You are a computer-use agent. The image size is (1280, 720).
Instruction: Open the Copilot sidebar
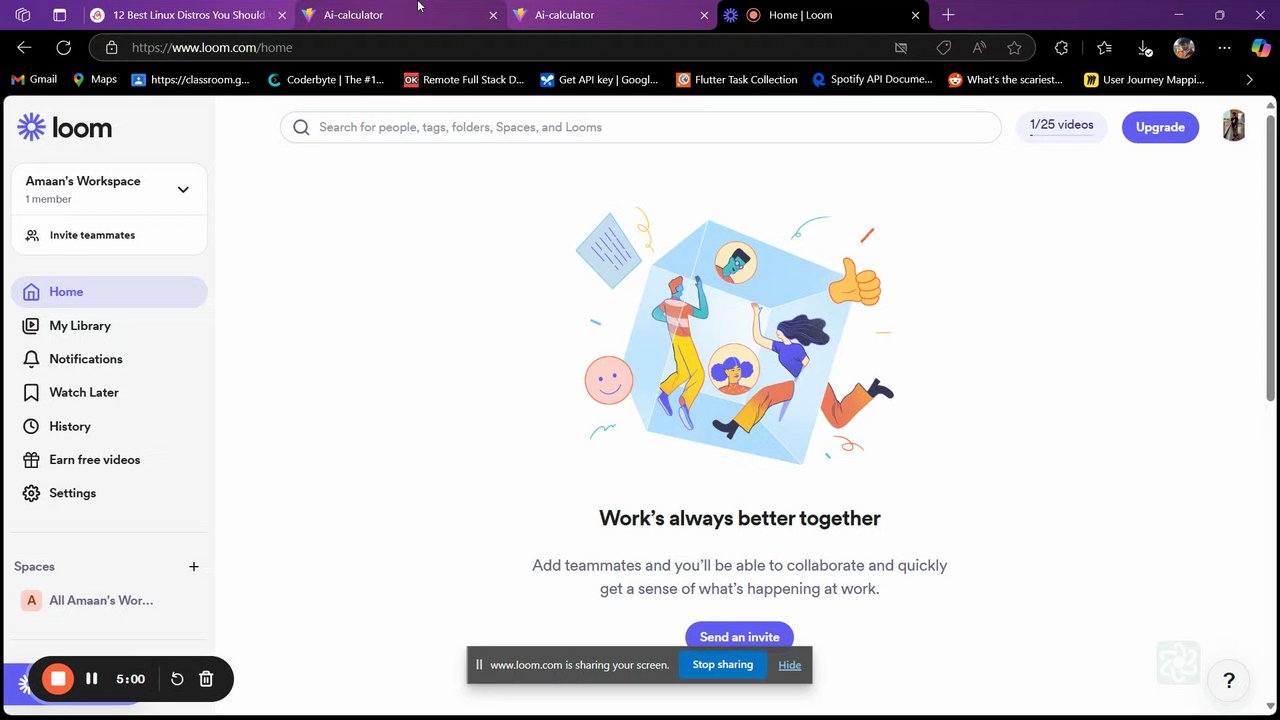(x=1261, y=47)
